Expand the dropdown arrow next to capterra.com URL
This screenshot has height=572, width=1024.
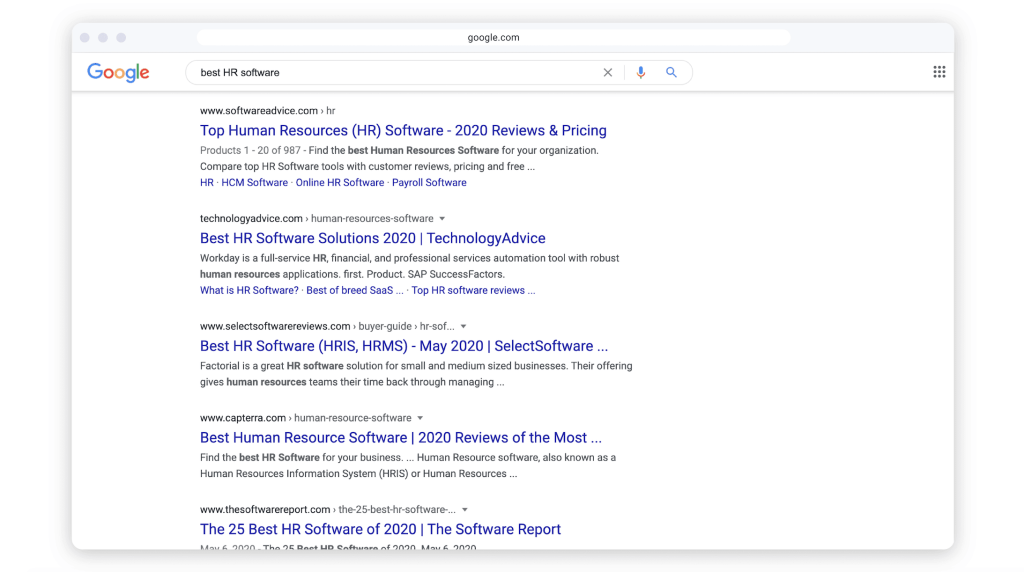(420, 418)
